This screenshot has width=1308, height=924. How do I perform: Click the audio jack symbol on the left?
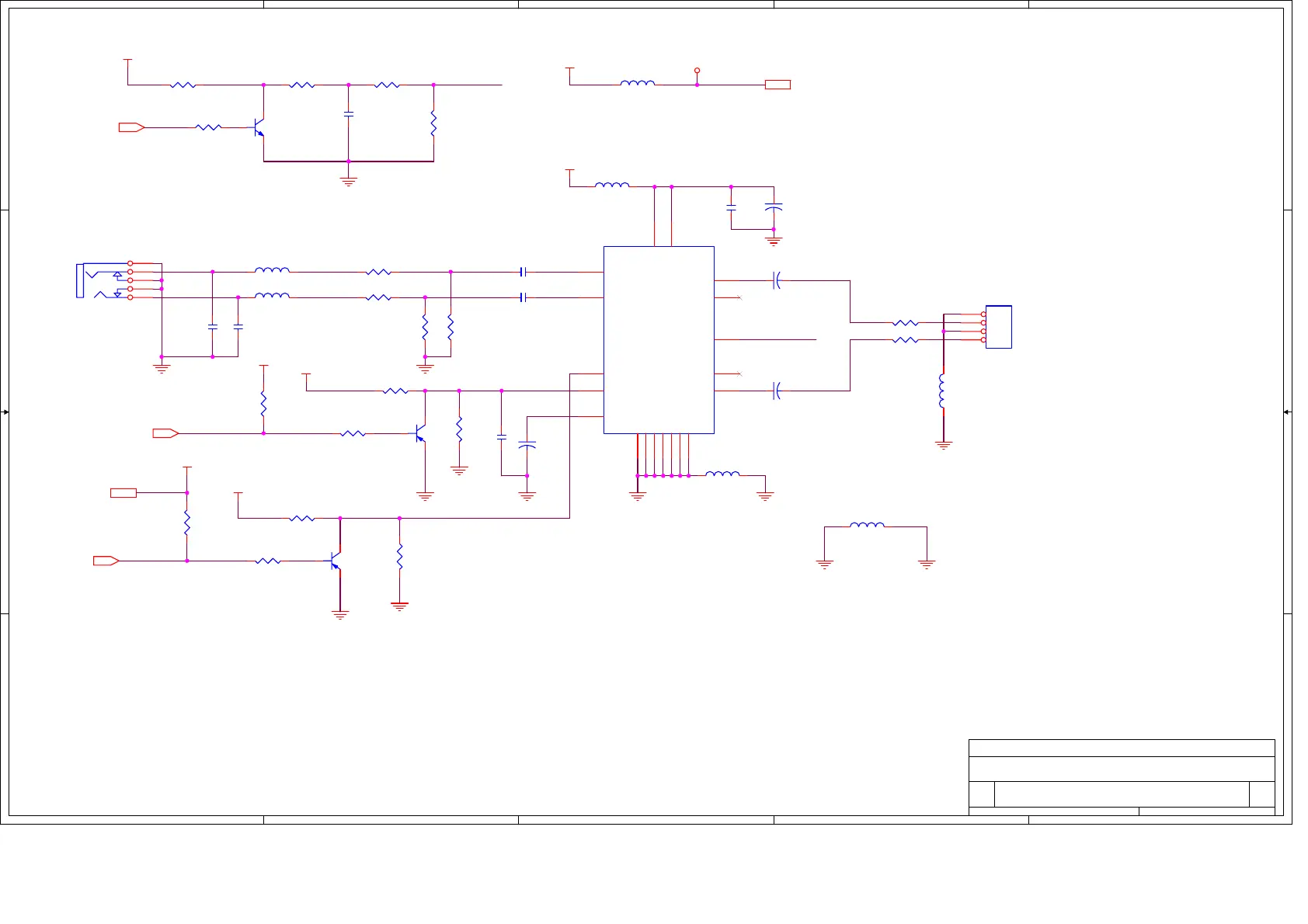coord(99,281)
